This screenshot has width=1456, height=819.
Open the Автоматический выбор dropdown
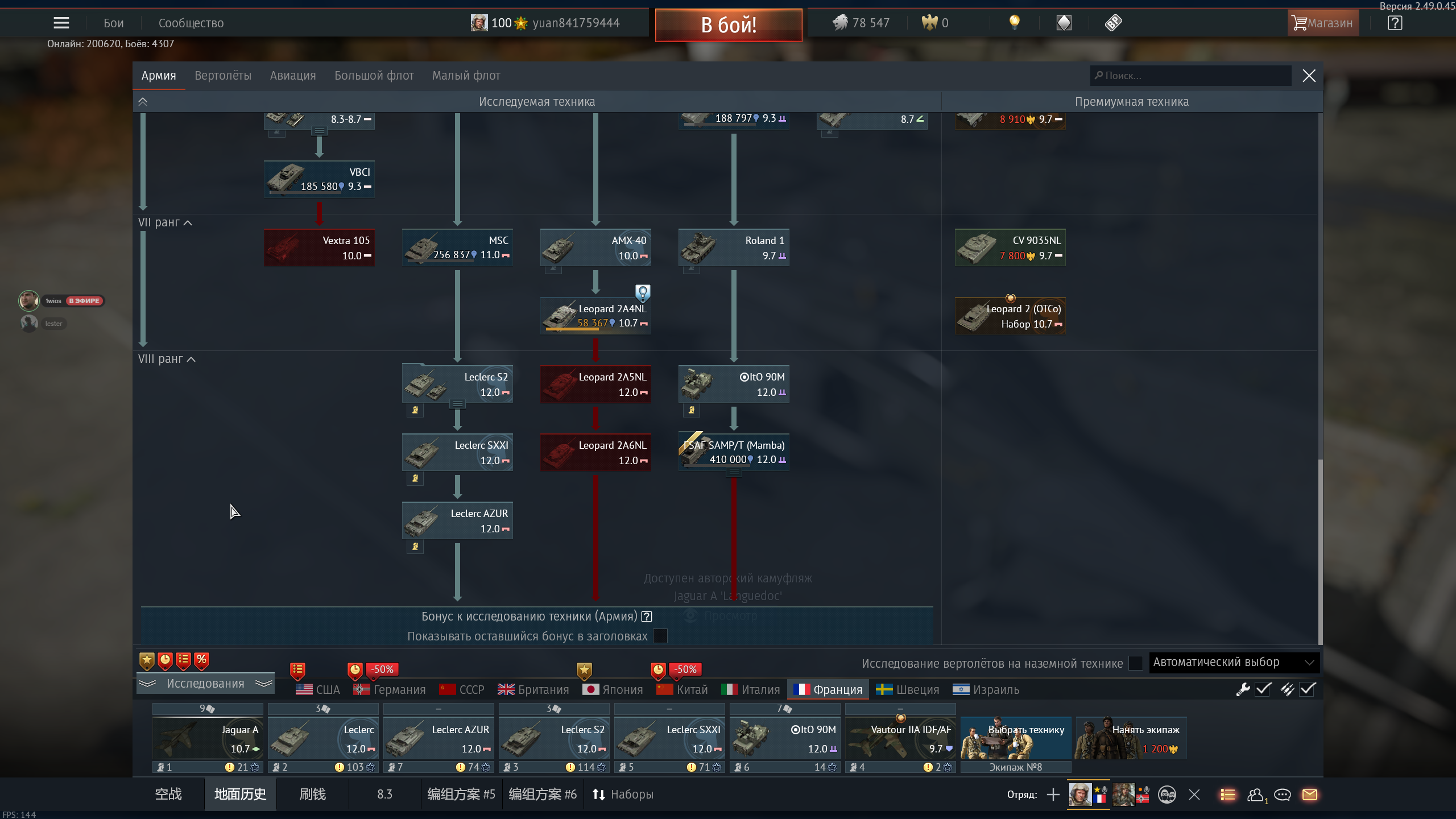tap(1234, 662)
